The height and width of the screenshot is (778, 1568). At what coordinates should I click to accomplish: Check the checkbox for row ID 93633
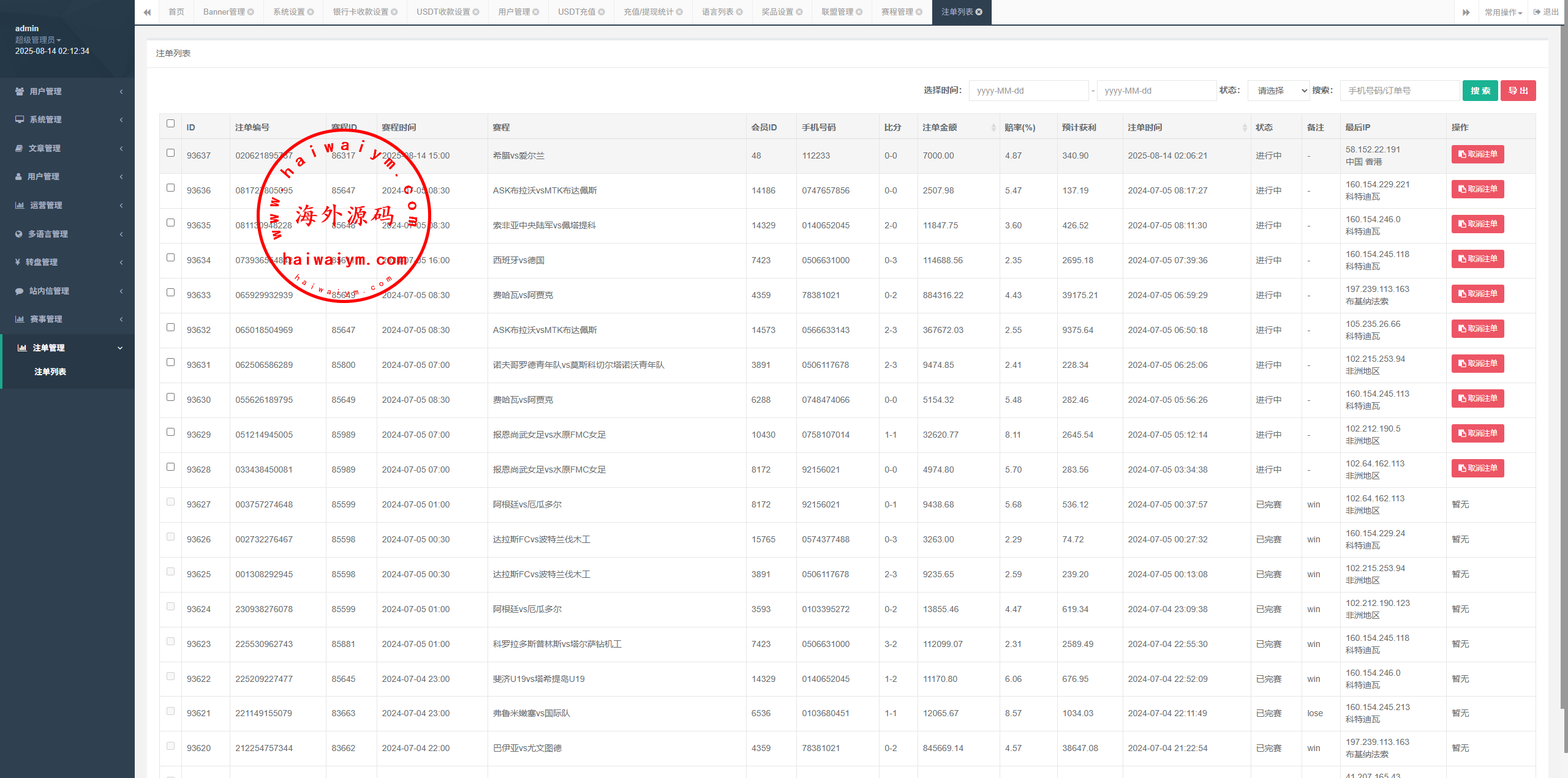pyautogui.click(x=171, y=293)
